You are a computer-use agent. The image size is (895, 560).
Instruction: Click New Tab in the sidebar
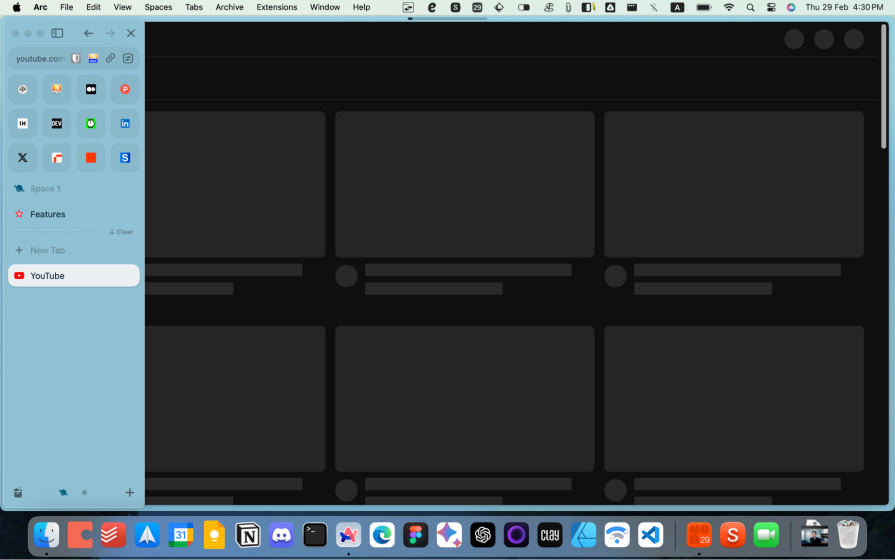click(x=47, y=250)
